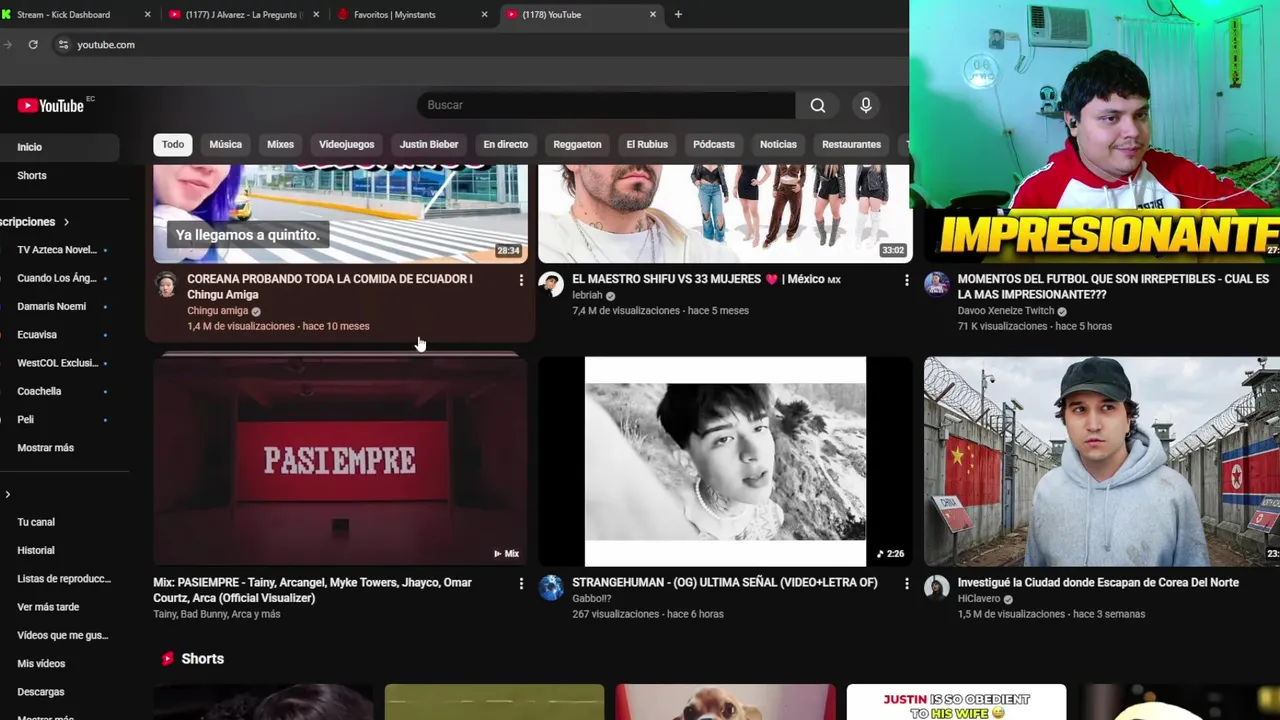Screen dimensions: 1280x720
Task: Open Damaris Noemi subscription
Action: (x=51, y=306)
